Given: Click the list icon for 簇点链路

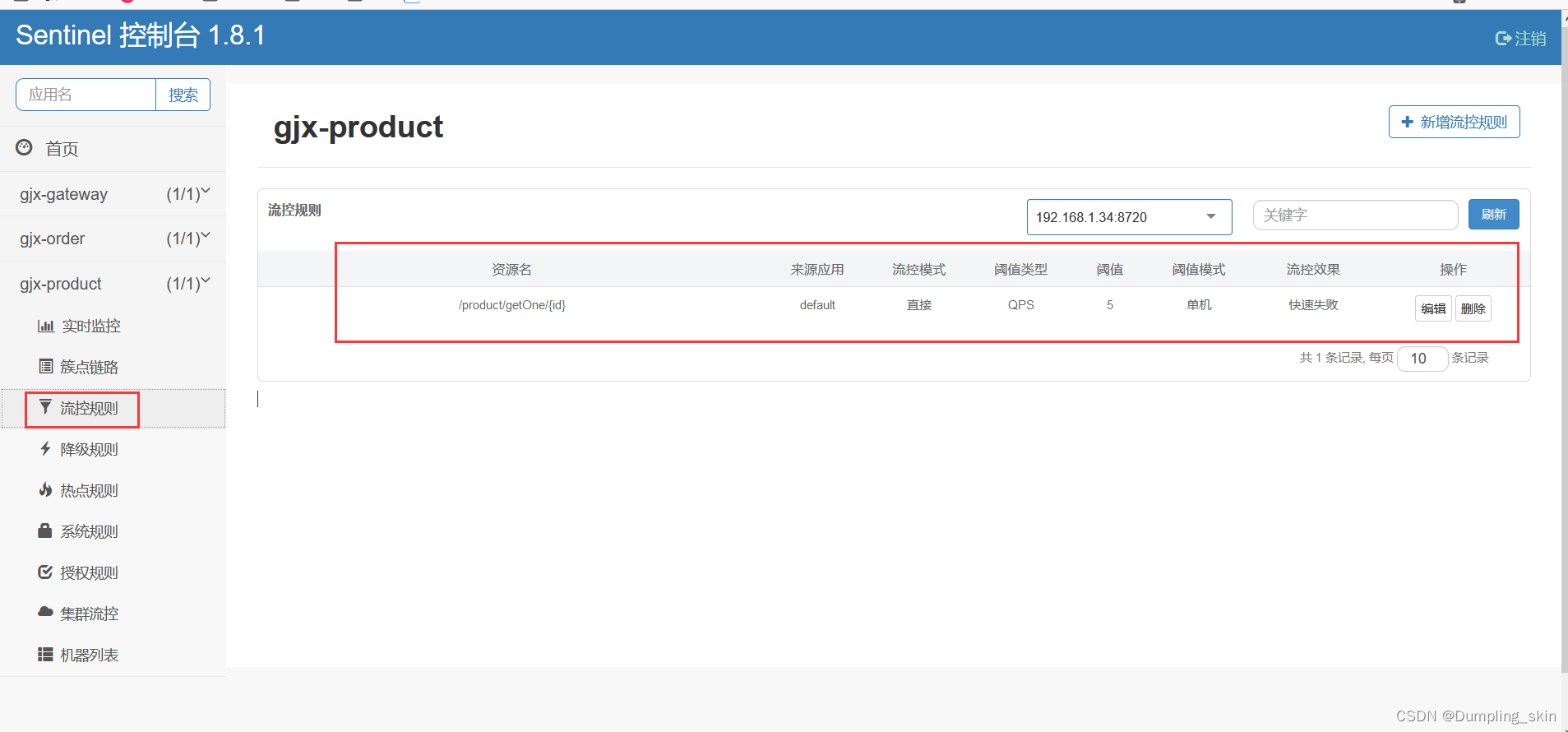Looking at the screenshot, I should tap(46, 366).
